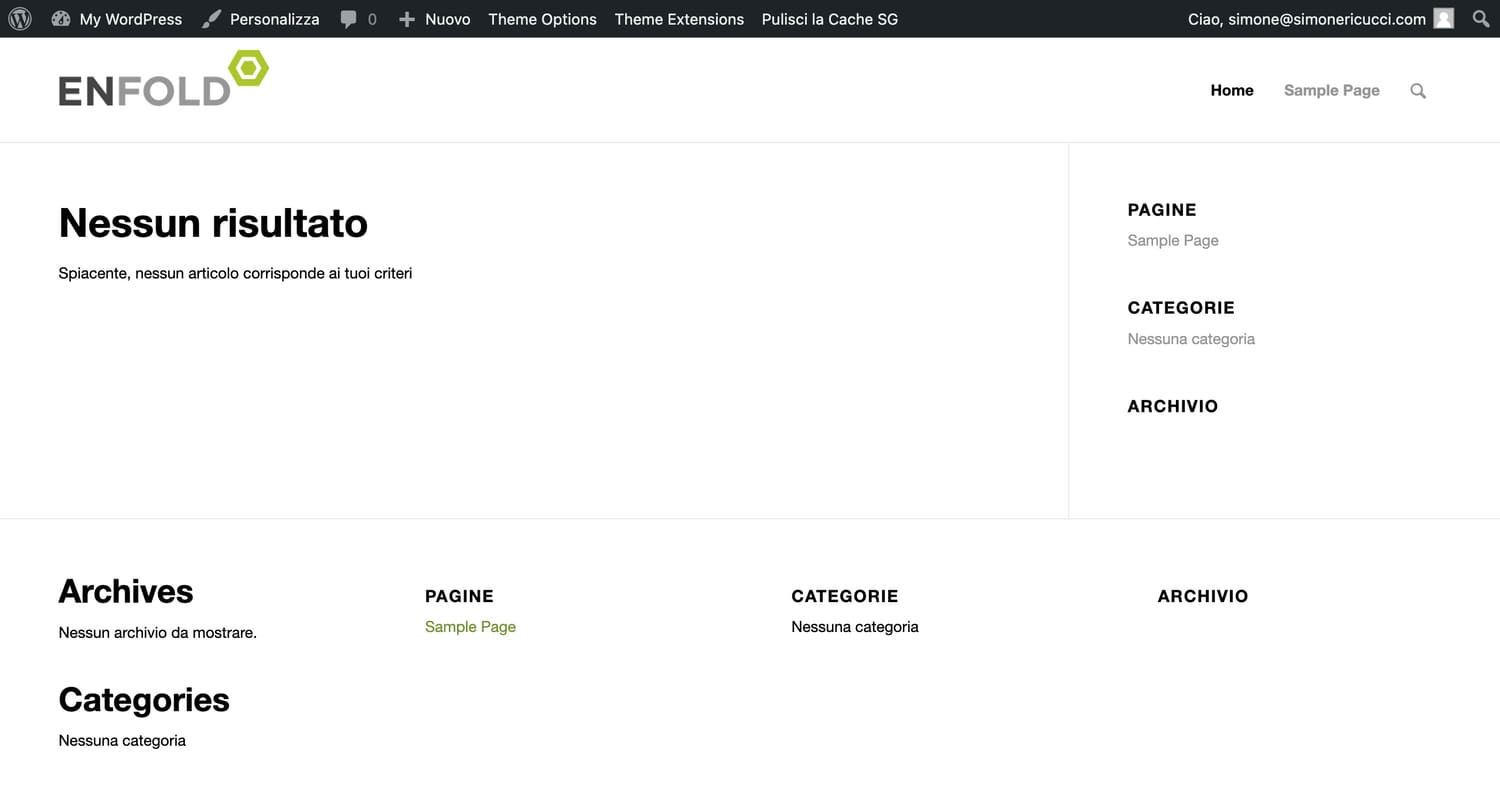Click the Enfold logo
The height and width of the screenshot is (795, 1500).
164,79
